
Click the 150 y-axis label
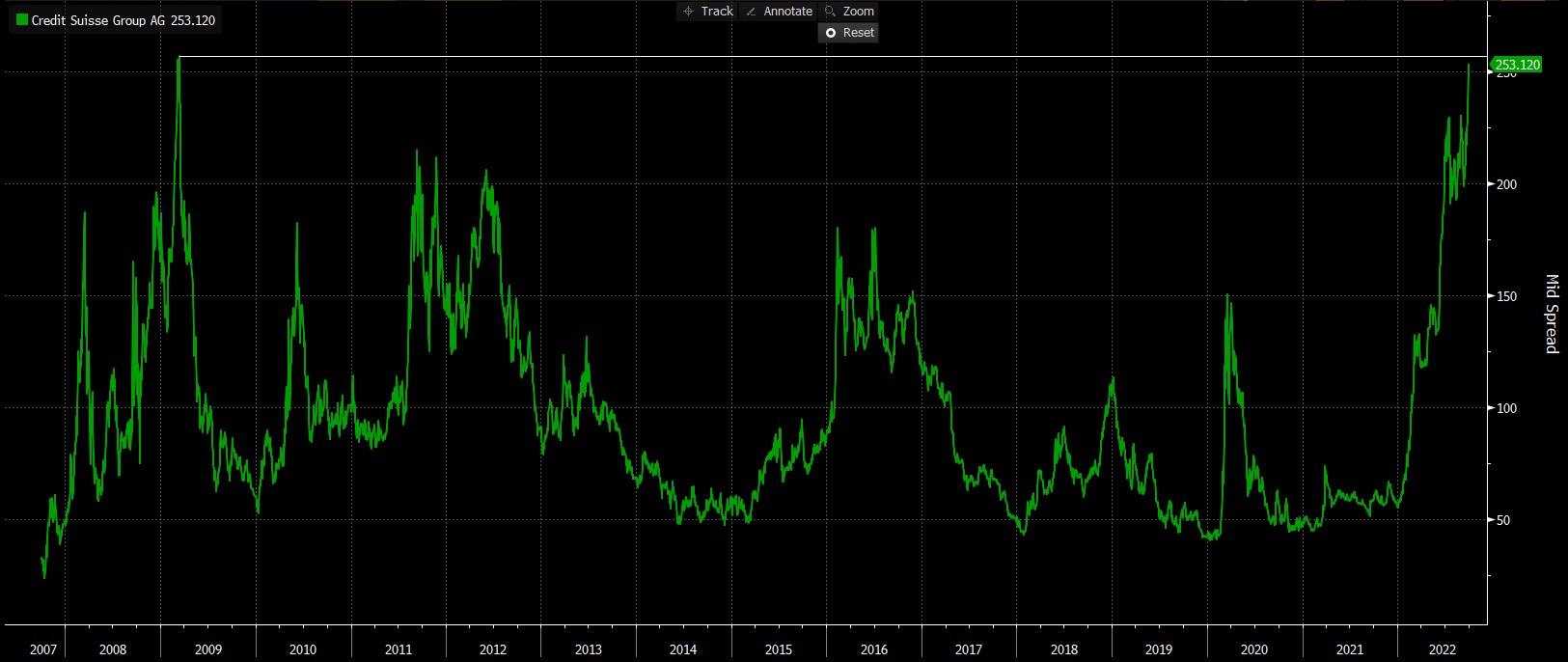click(1506, 296)
